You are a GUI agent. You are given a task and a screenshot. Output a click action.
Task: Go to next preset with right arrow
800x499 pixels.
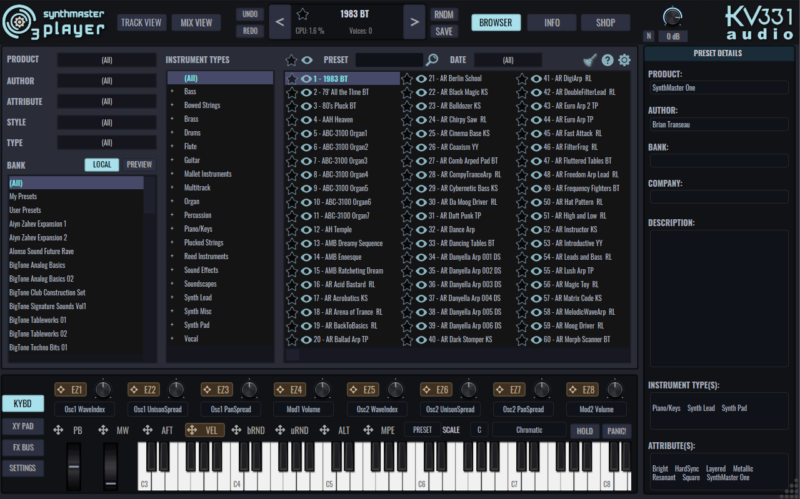tap(415, 22)
